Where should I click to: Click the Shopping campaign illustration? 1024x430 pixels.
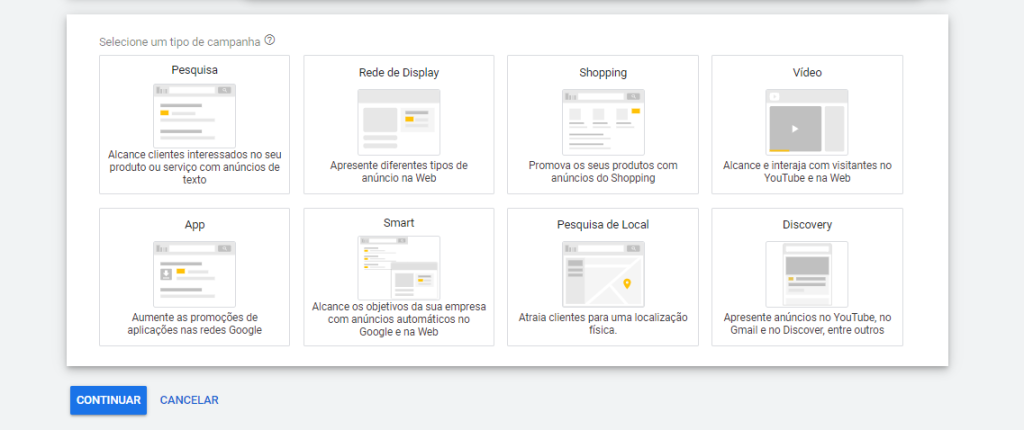(603, 122)
